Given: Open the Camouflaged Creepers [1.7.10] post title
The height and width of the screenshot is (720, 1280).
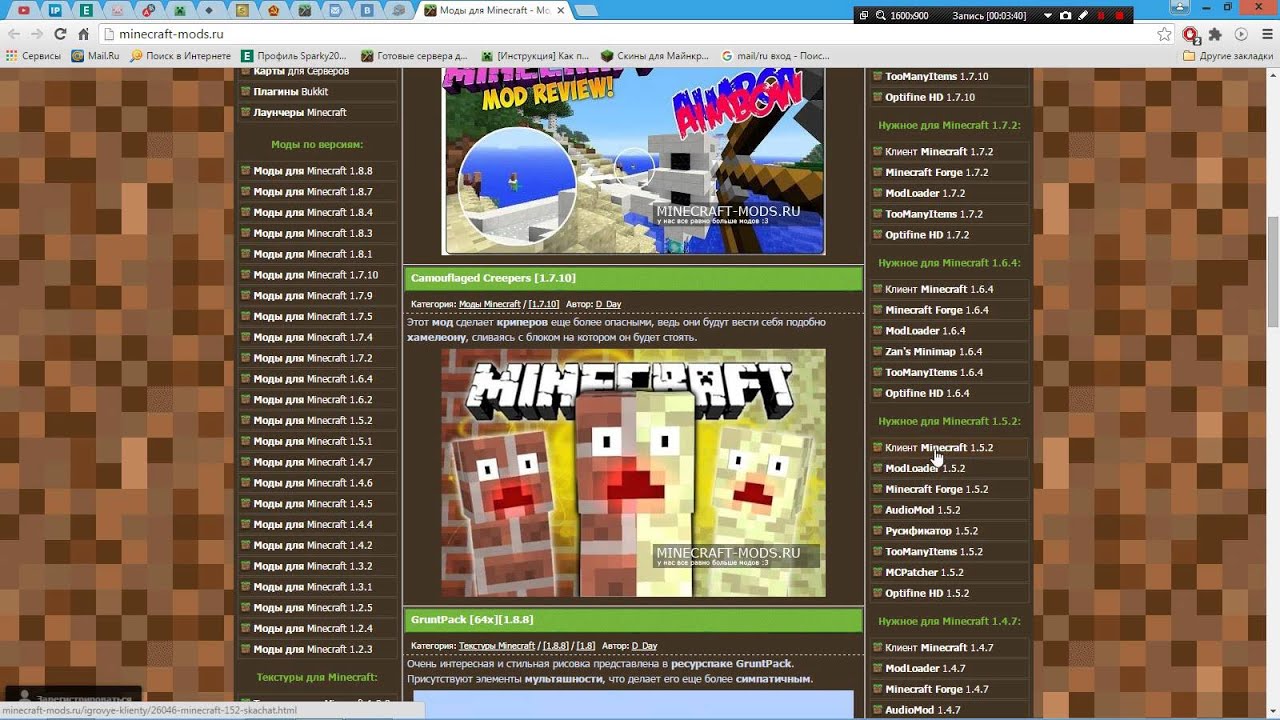Looking at the screenshot, I should 493,278.
